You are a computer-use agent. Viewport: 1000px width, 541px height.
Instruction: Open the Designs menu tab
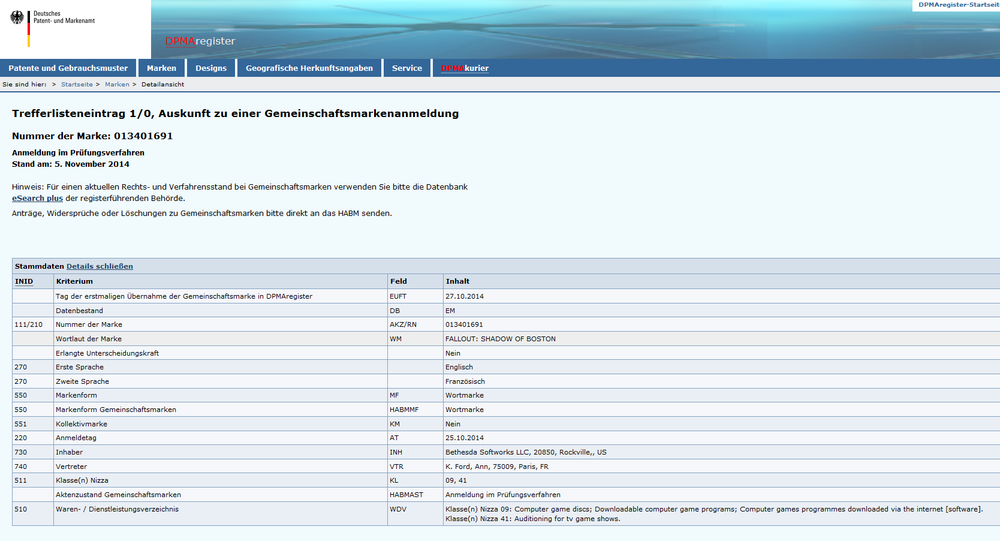click(x=211, y=68)
